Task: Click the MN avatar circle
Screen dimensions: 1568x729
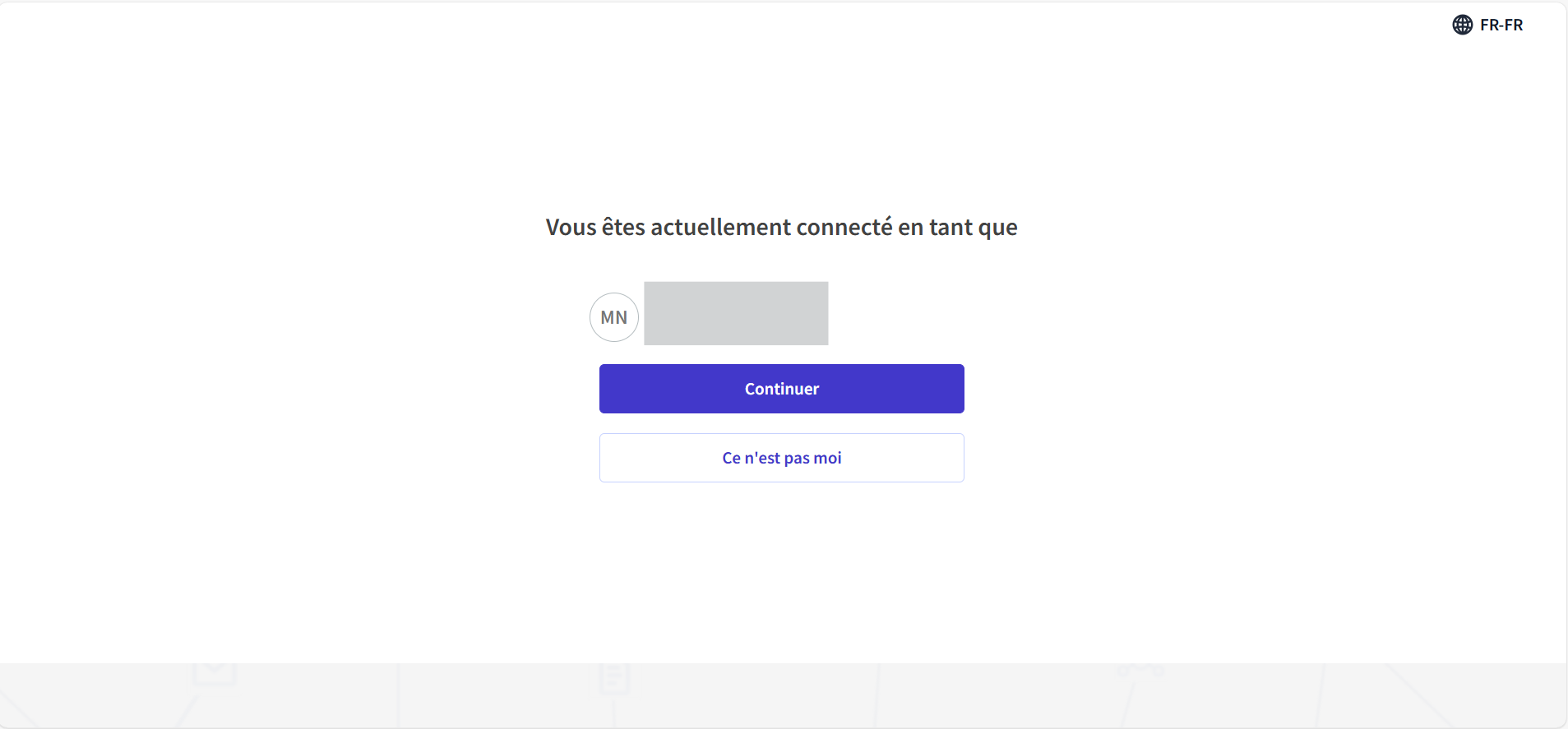Action: (x=614, y=317)
